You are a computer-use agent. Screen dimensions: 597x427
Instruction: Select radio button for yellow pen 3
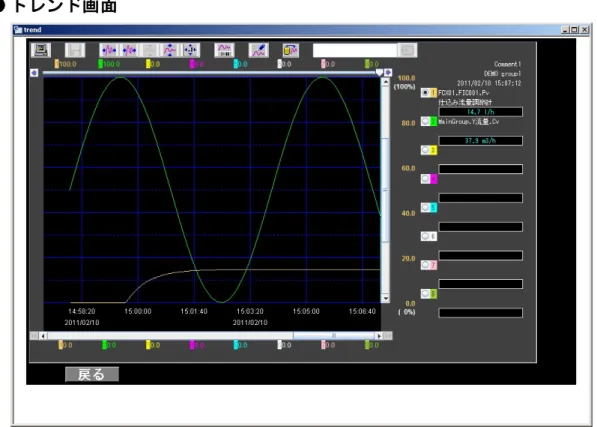pyautogui.click(x=425, y=150)
